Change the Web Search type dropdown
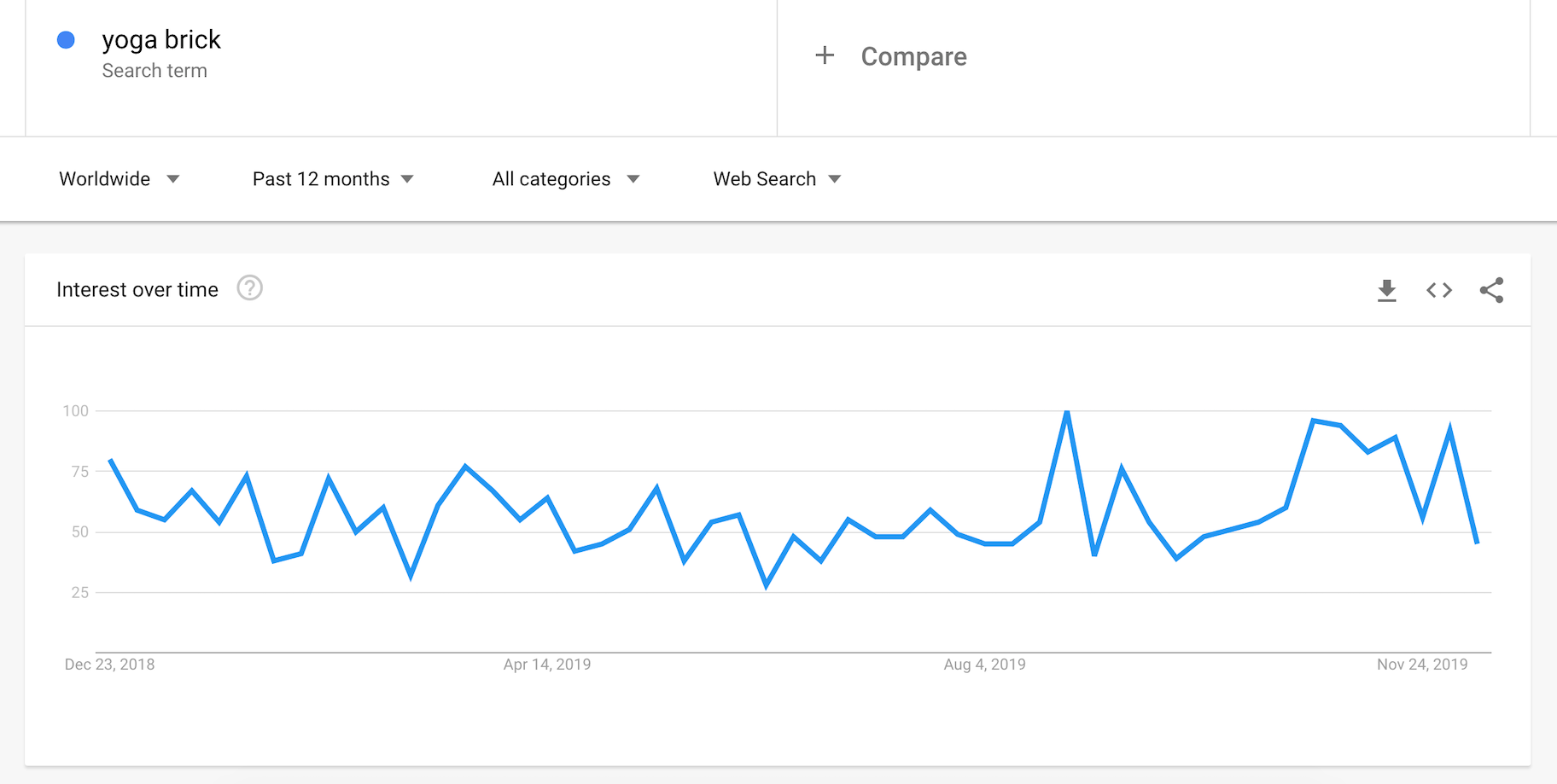 pos(777,179)
